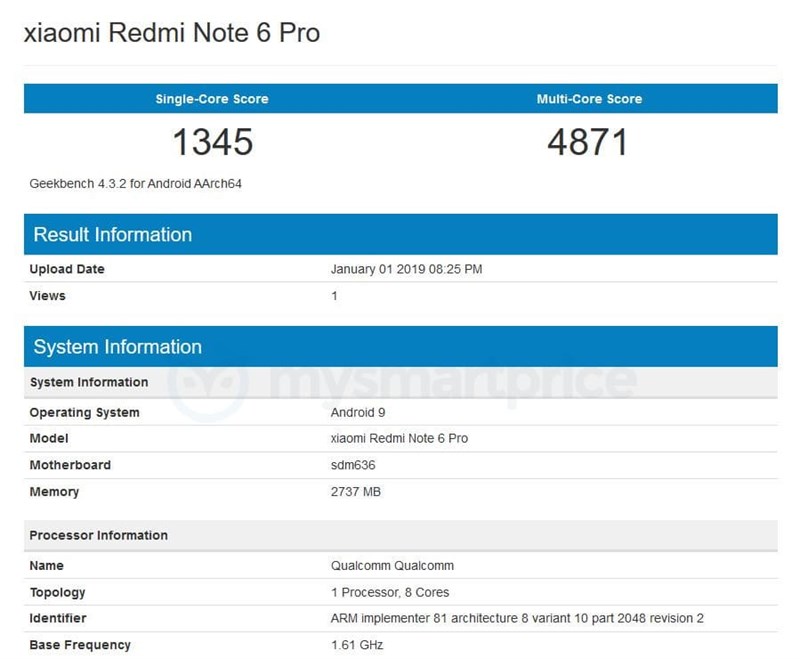Select the Android 9 value
The height and width of the screenshot is (659, 800).
coord(358,412)
